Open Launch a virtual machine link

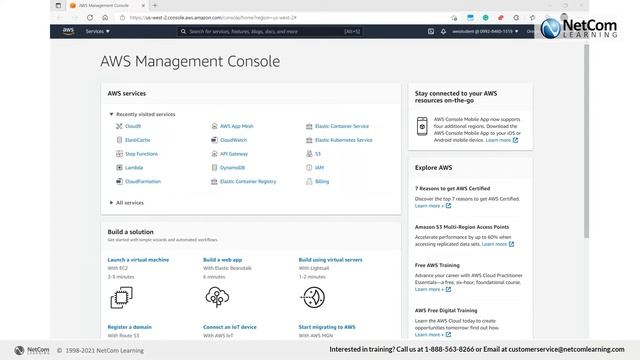[x=138, y=260]
